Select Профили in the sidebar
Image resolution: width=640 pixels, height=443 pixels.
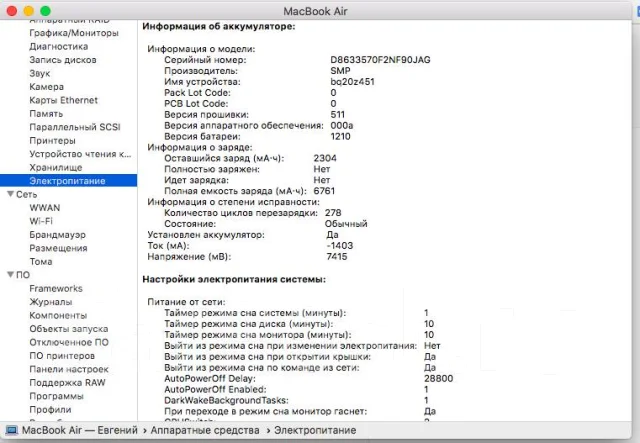pos(50,410)
